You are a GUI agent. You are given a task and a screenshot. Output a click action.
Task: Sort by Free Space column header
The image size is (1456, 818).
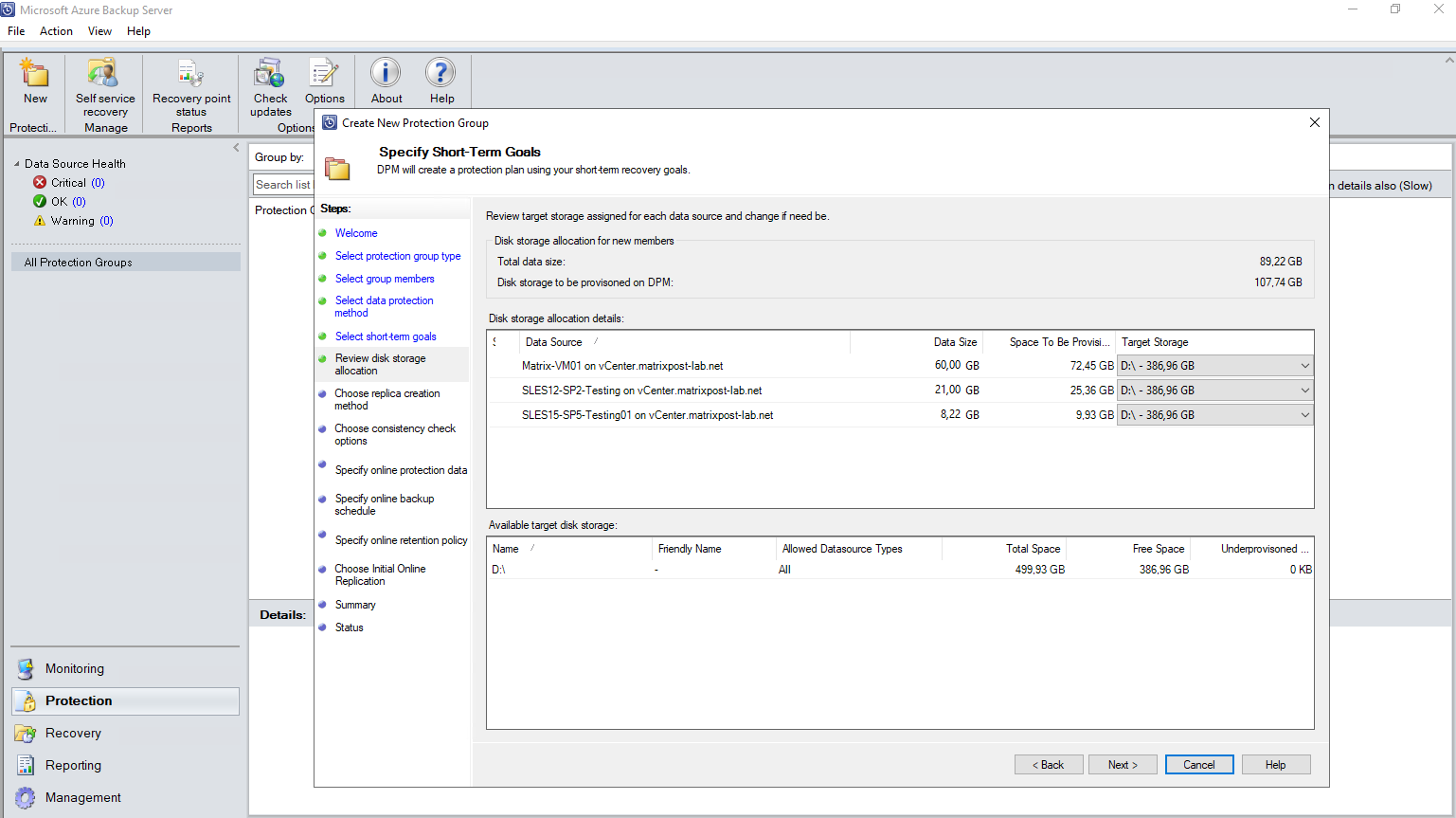[1129, 549]
